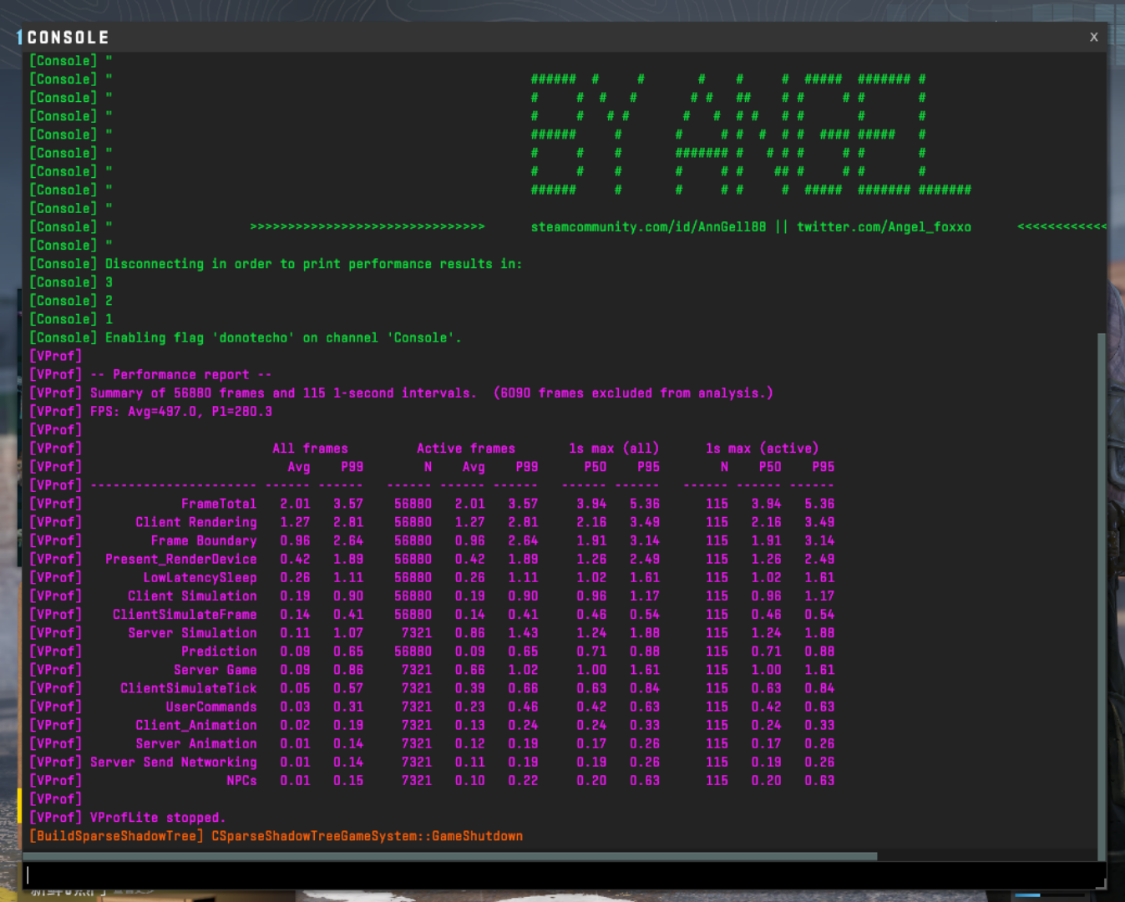
Task: Click the CONSOLE title label
Action: point(67,37)
